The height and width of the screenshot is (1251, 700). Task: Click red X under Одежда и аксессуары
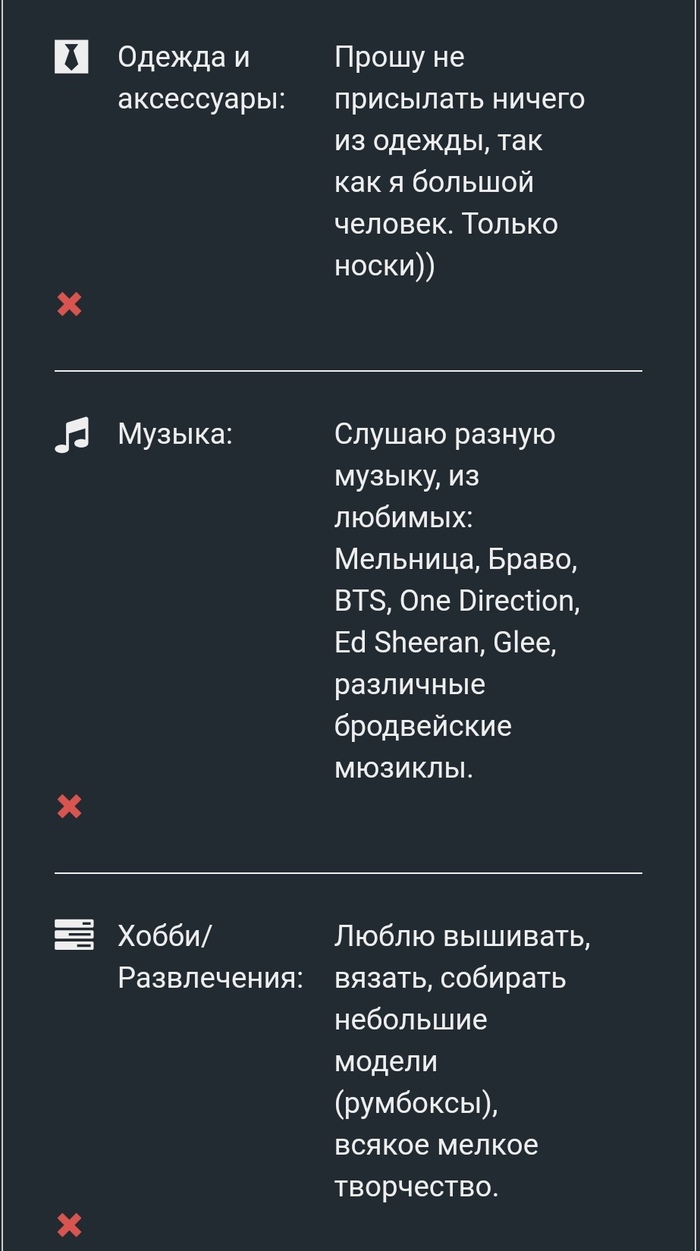pyautogui.click(x=69, y=304)
